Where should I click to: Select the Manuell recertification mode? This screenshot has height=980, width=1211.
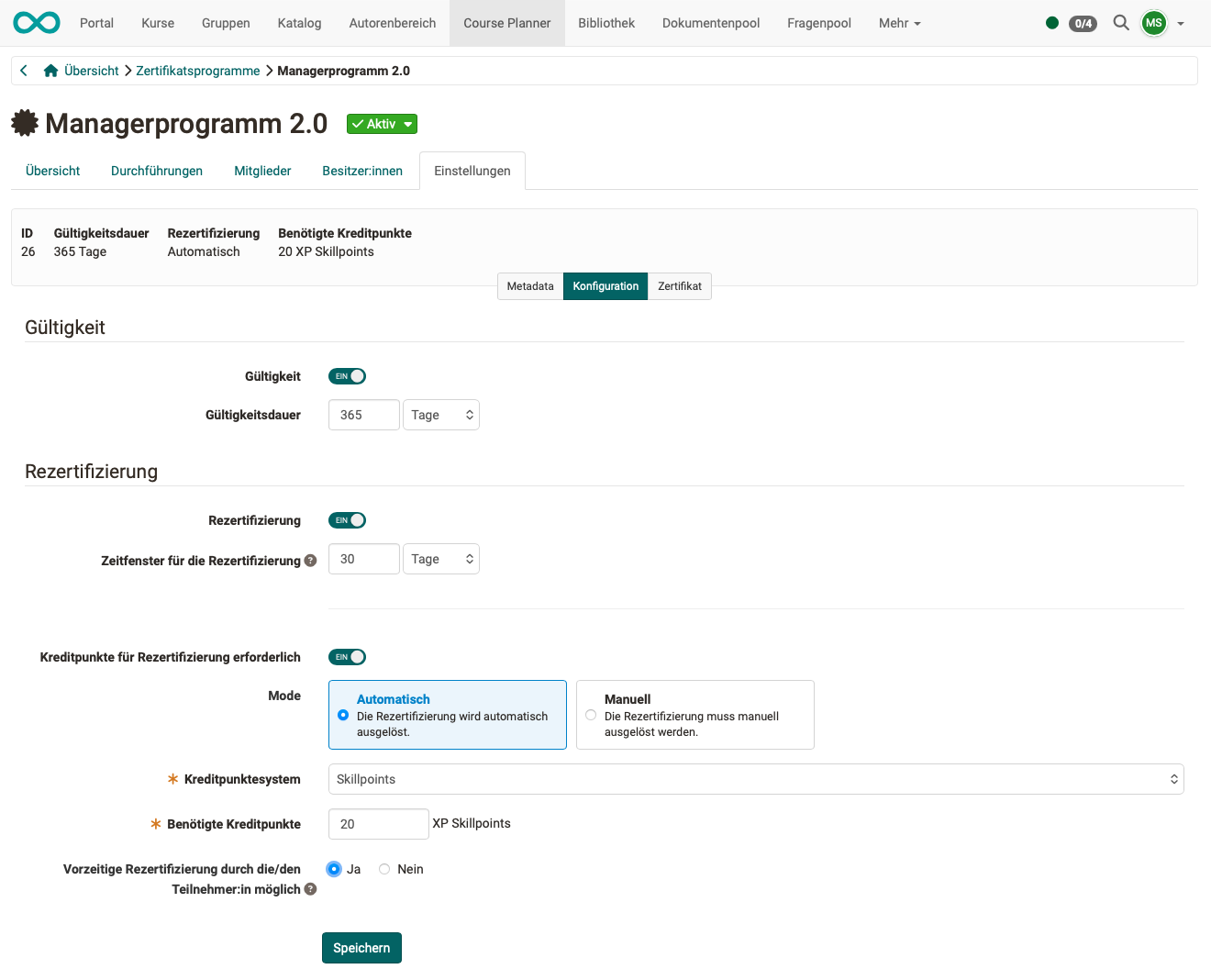(591, 715)
